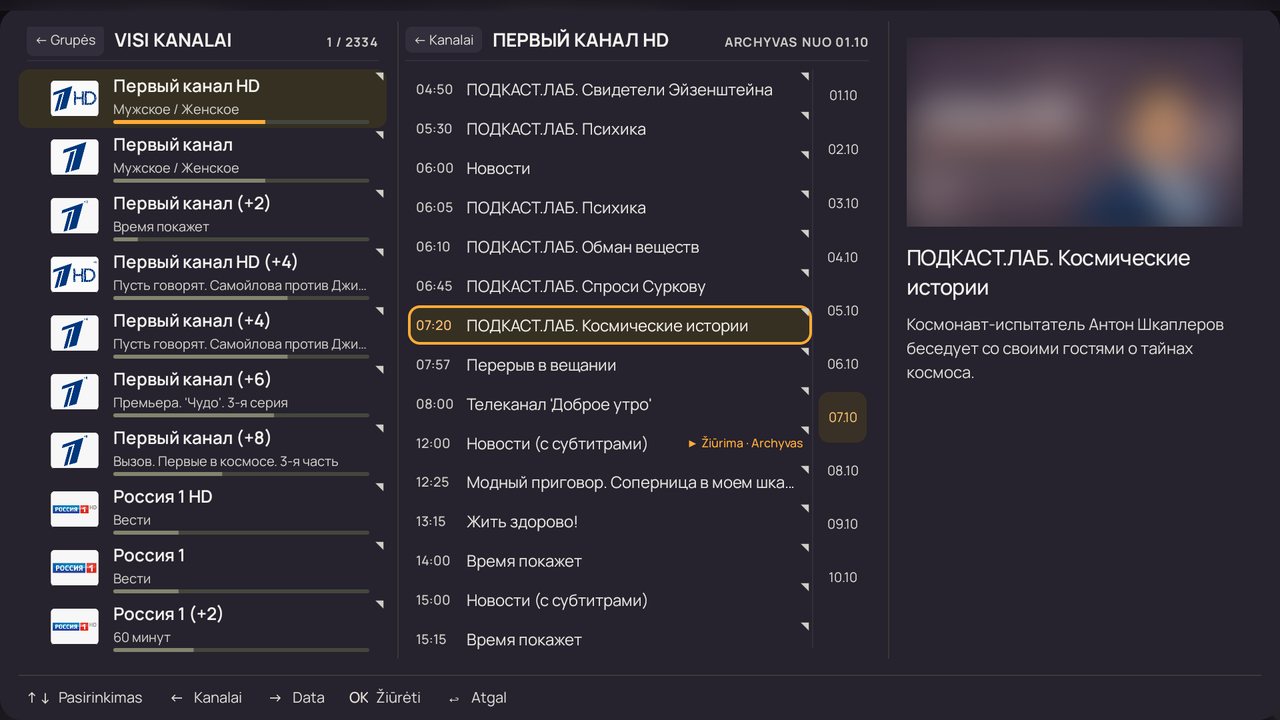The image size is (1280, 720).
Task: Play ПОДКАСТ.ЛАБ. Обмен веществ at 06:10
Action: coord(610,247)
